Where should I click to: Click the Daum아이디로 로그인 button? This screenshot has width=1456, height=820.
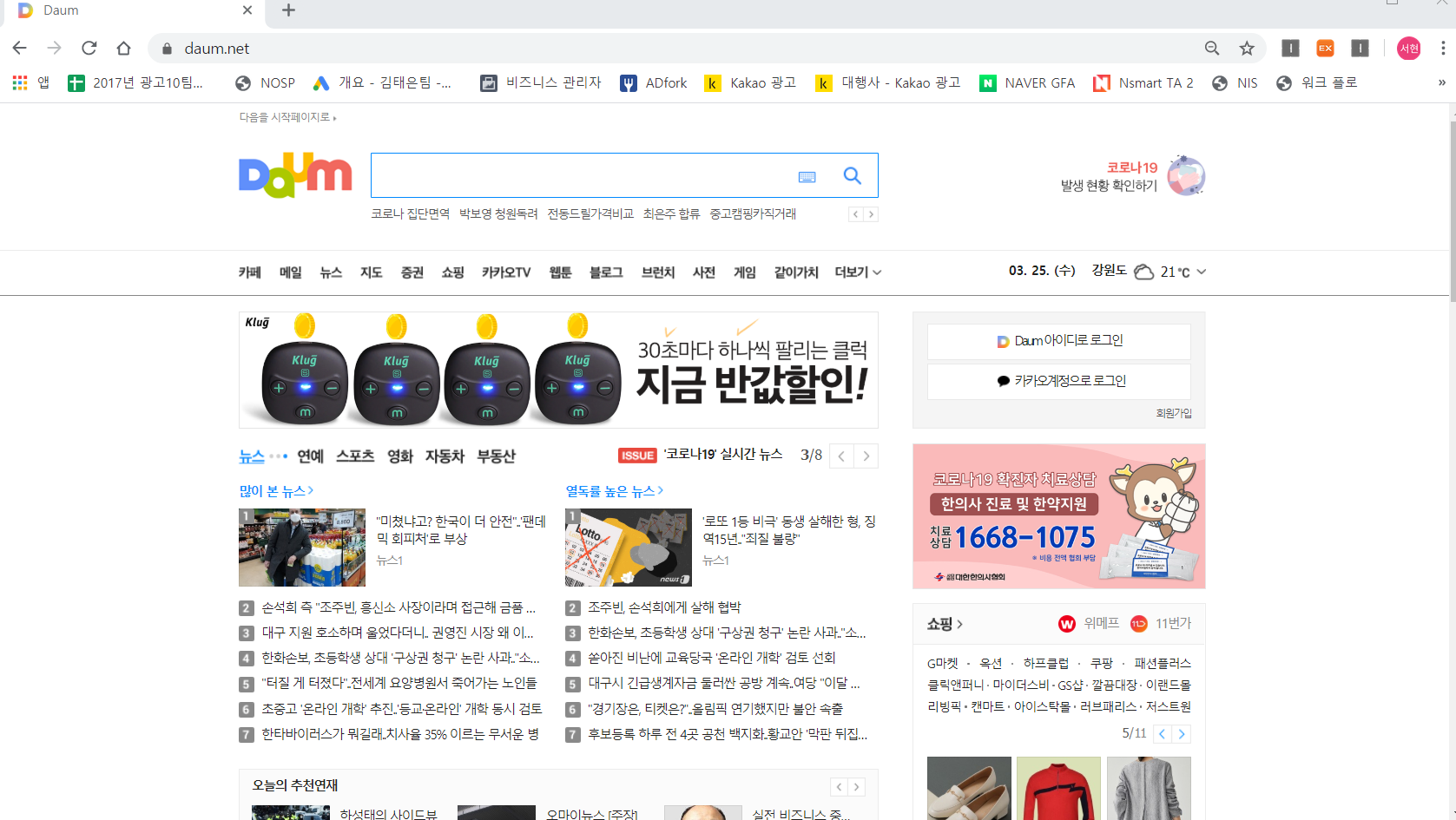[1058, 341]
